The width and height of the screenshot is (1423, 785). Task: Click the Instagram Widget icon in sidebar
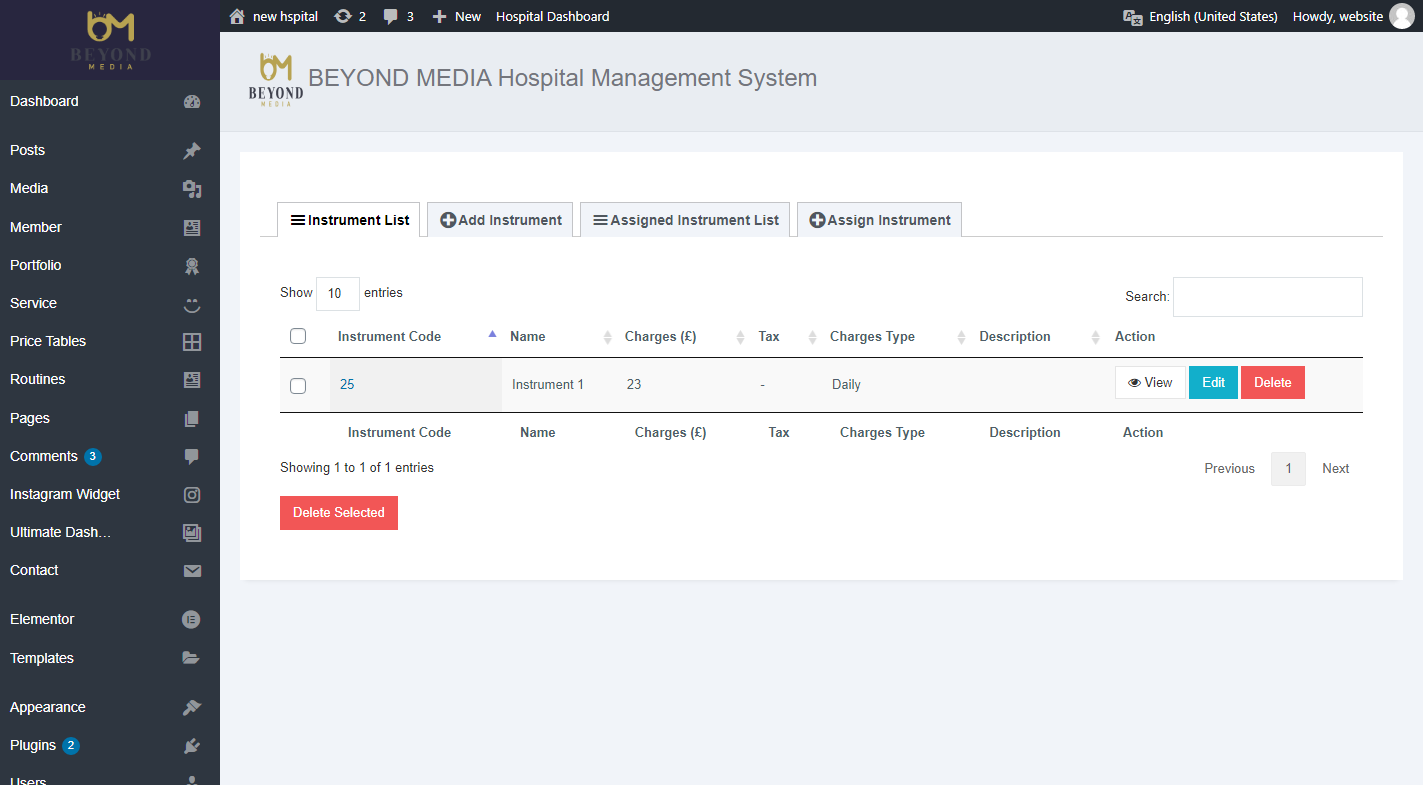pos(192,495)
